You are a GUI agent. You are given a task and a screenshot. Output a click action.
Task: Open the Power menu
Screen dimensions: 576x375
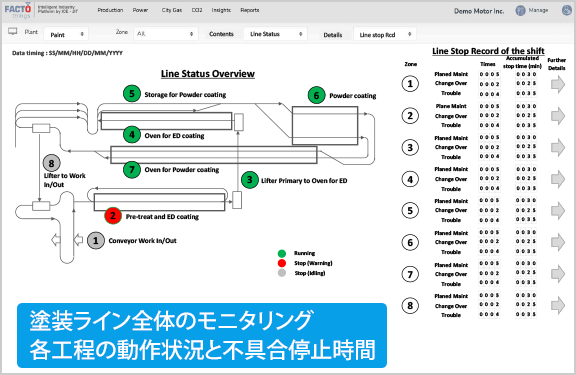(x=140, y=10)
